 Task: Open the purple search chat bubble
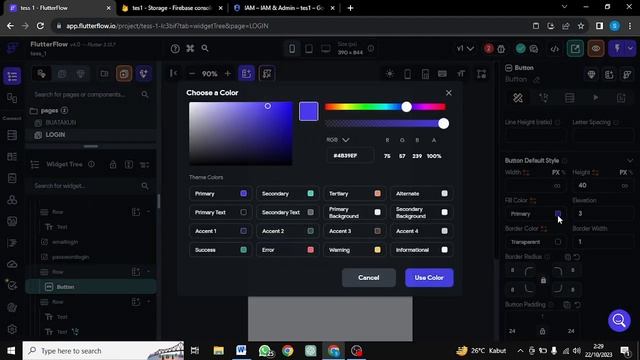pyautogui.click(x=619, y=320)
